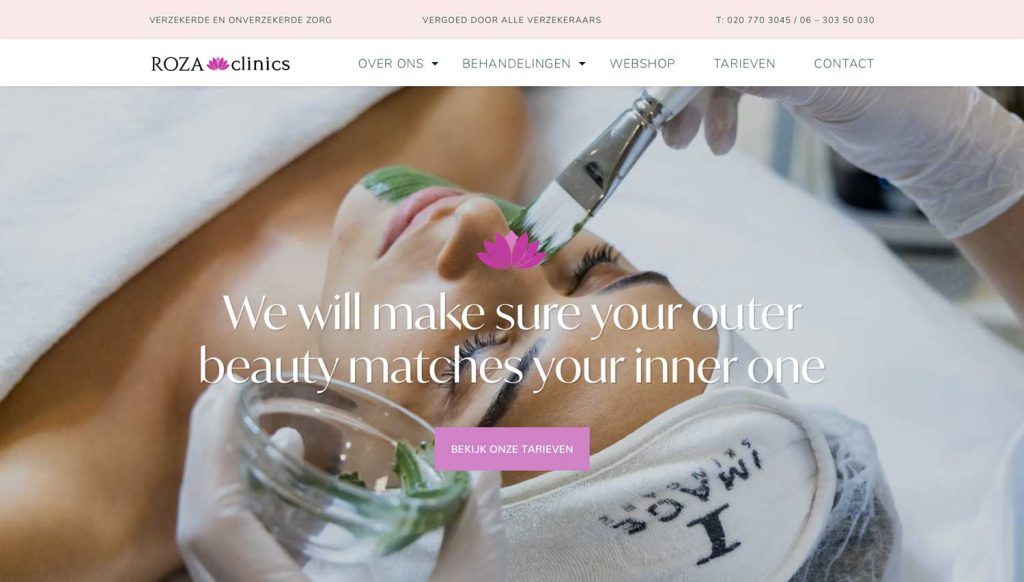
Task: Navigate to the Contact page
Action: pyautogui.click(x=844, y=63)
